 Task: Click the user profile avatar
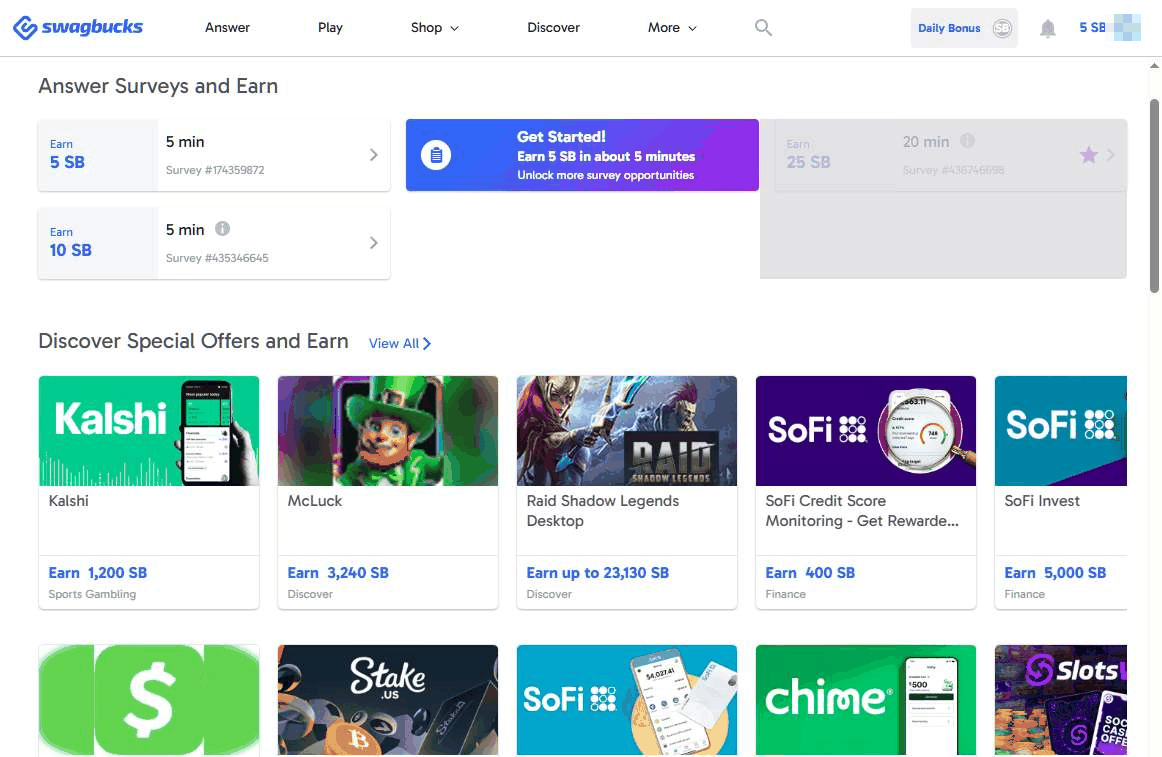(x=1126, y=27)
